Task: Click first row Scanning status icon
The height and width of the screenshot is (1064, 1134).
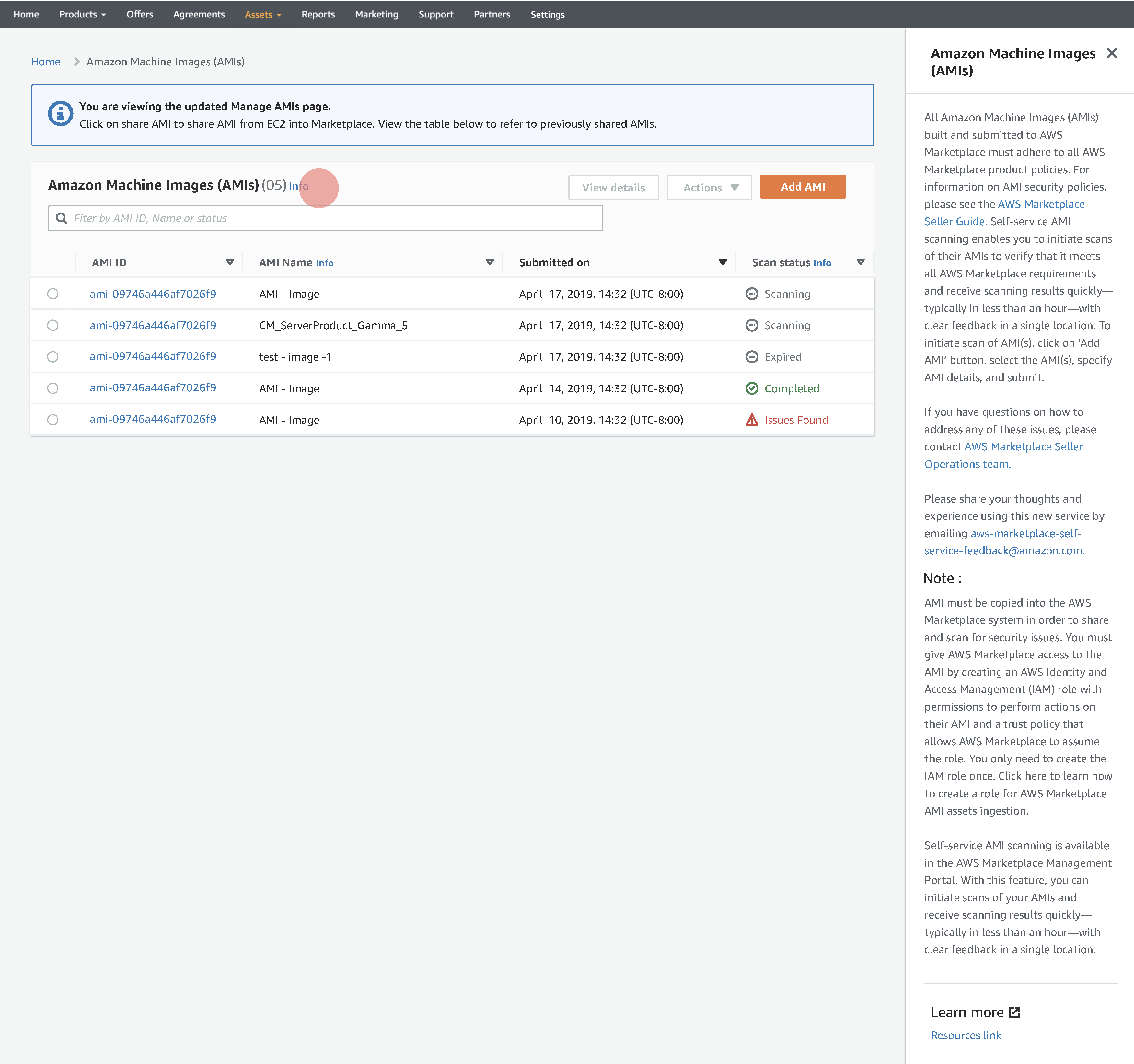Action: (x=752, y=294)
